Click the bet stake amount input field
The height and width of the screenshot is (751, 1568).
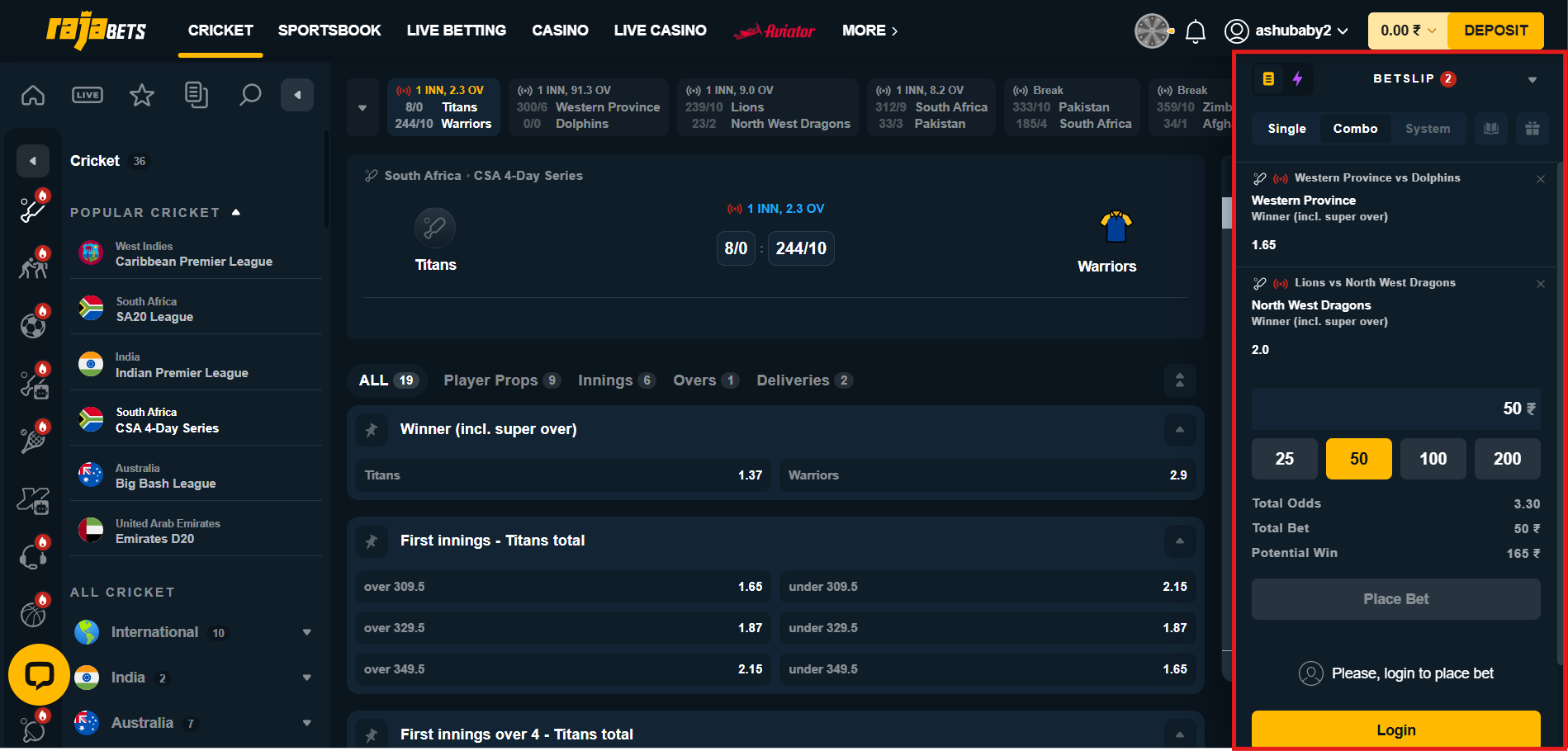(x=1395, y=409)
